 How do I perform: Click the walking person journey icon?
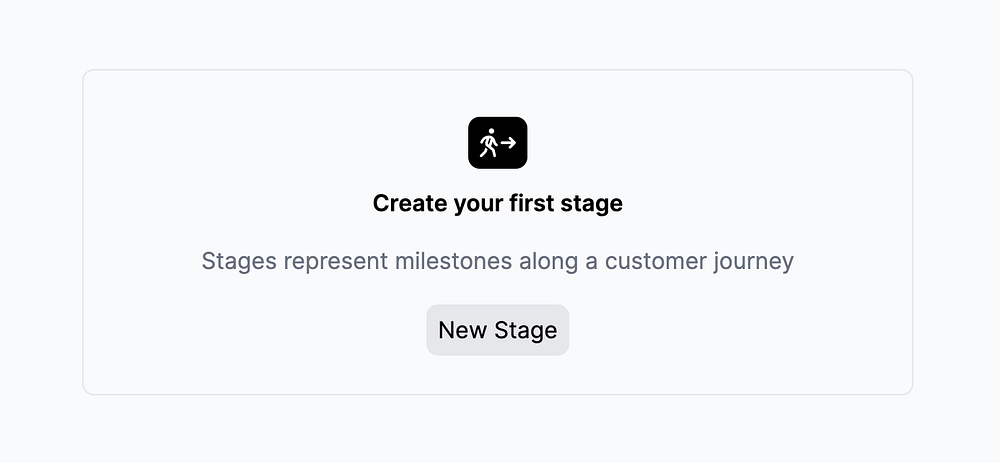point(497,143)
